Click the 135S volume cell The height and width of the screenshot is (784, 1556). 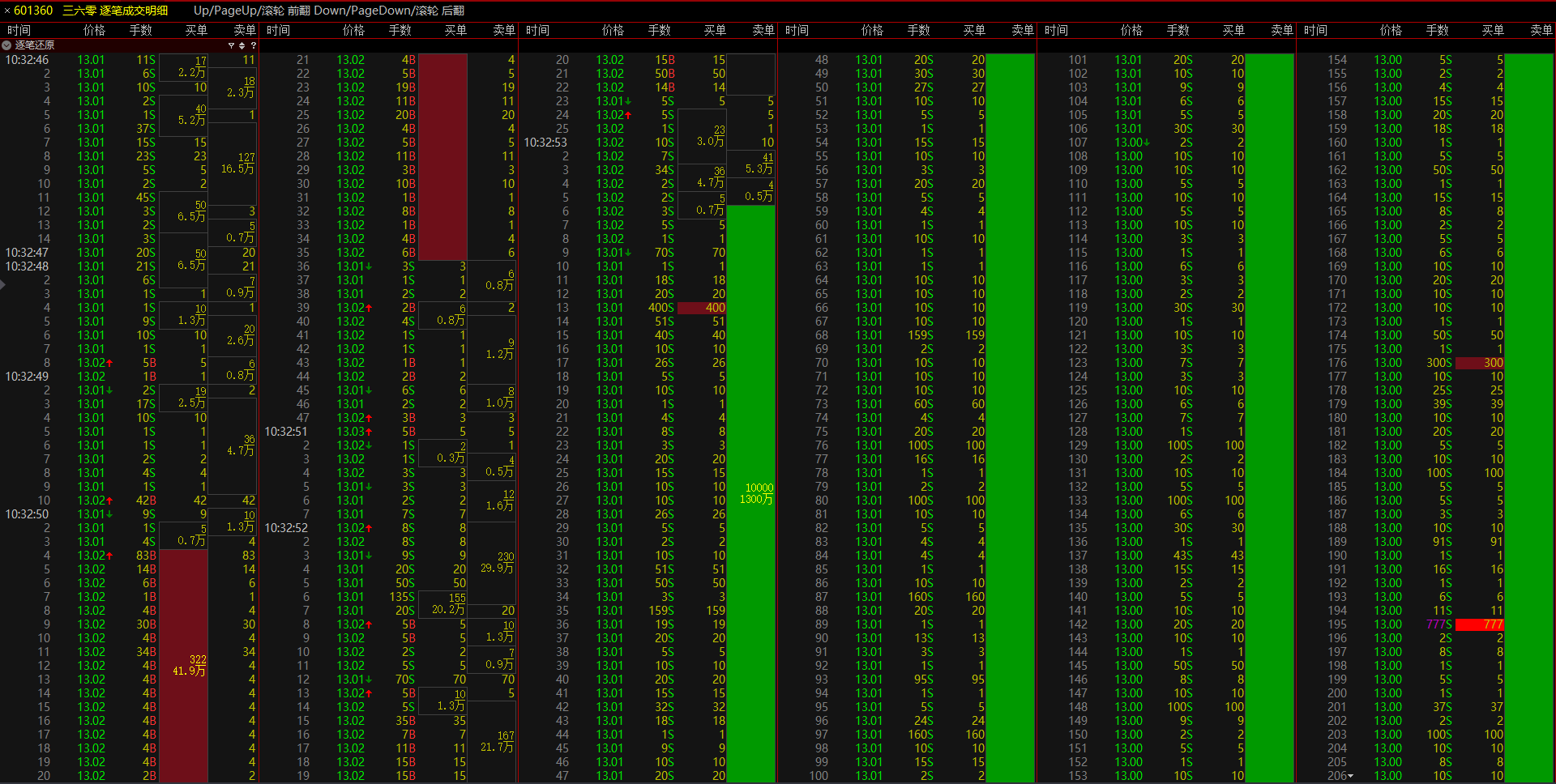point(402,597)
